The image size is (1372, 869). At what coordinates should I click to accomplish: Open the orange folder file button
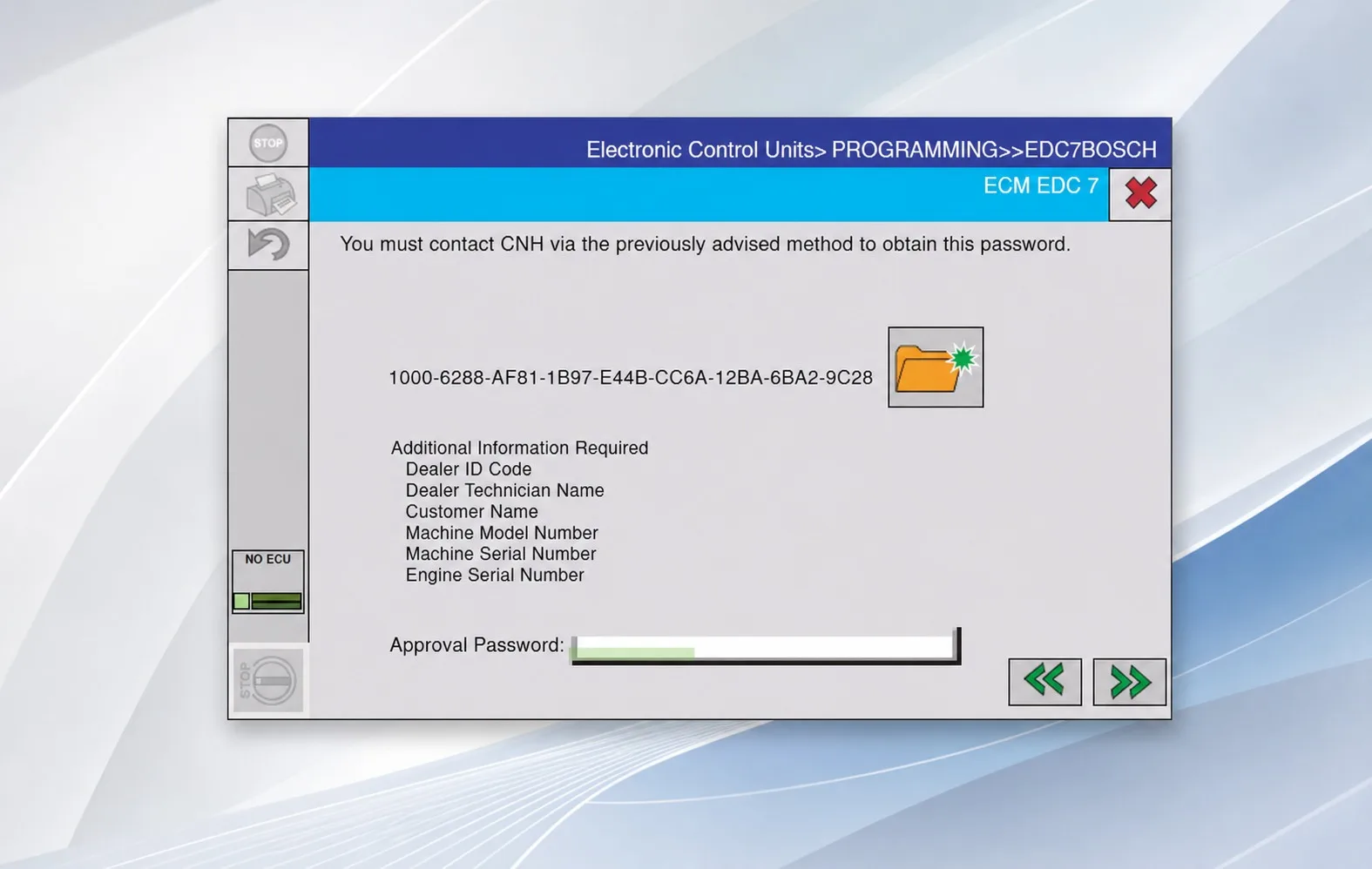[x=936, y=367]
